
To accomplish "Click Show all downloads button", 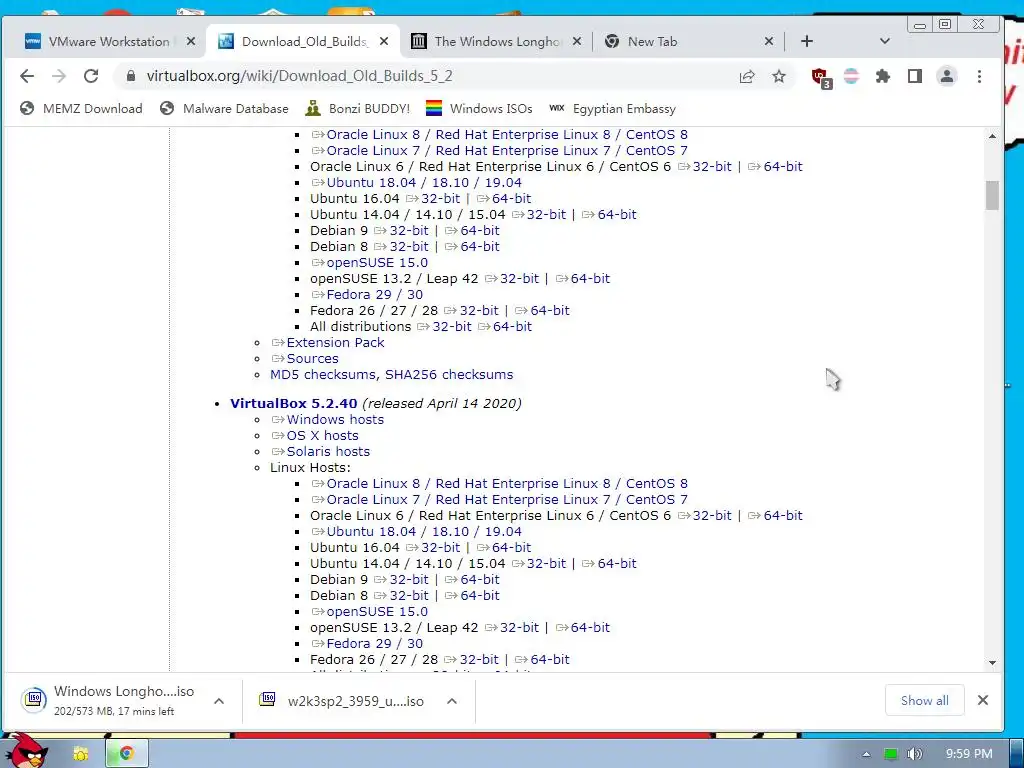I will click(924, 701).
